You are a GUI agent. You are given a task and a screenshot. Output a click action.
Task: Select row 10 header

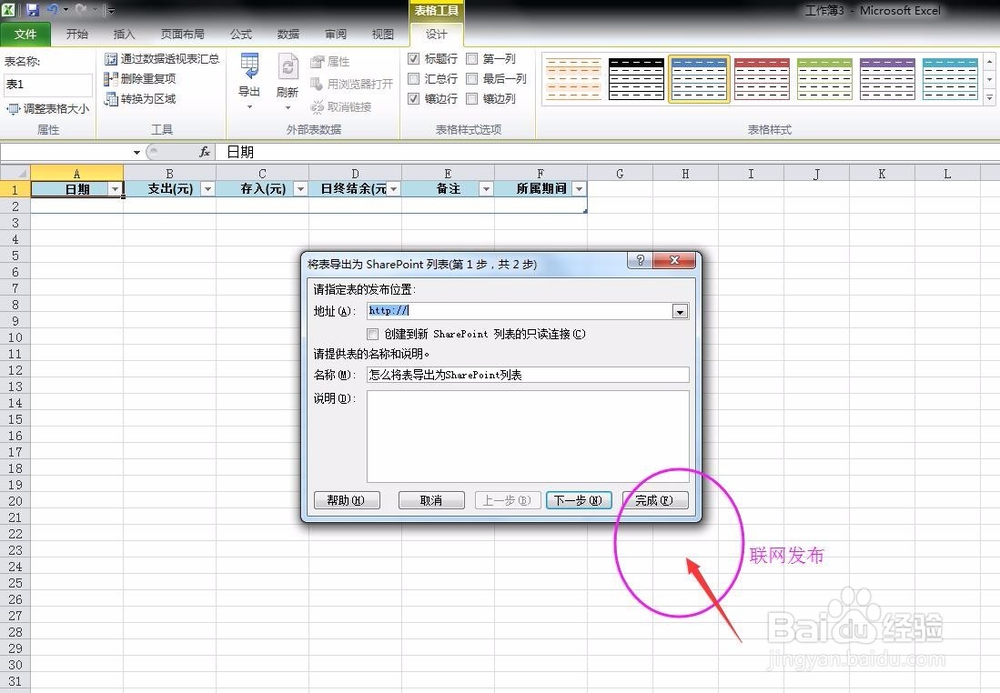15,337
